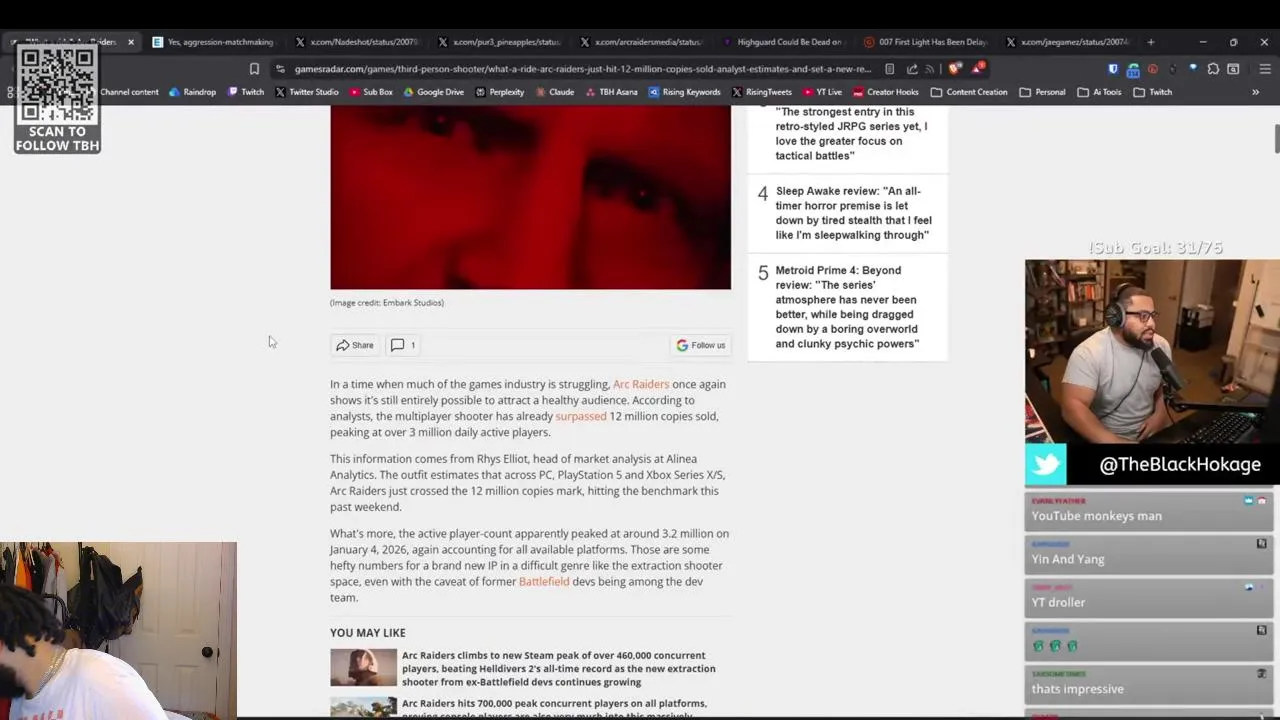Open 'Arc Raiders hits 700,000 peak concurrent' article
1280x720 pixels.
554,708
